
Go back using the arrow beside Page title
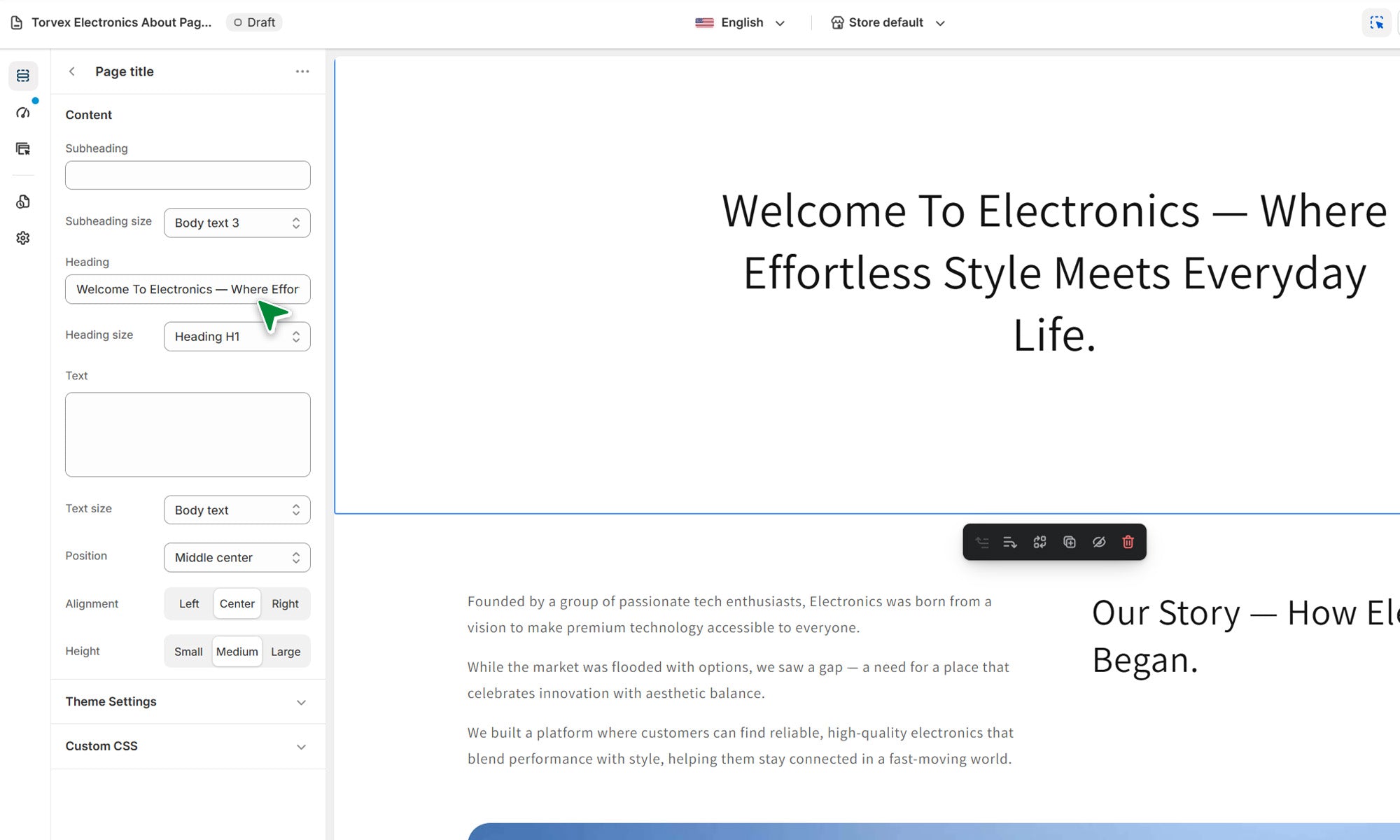(x=72, y=71)
